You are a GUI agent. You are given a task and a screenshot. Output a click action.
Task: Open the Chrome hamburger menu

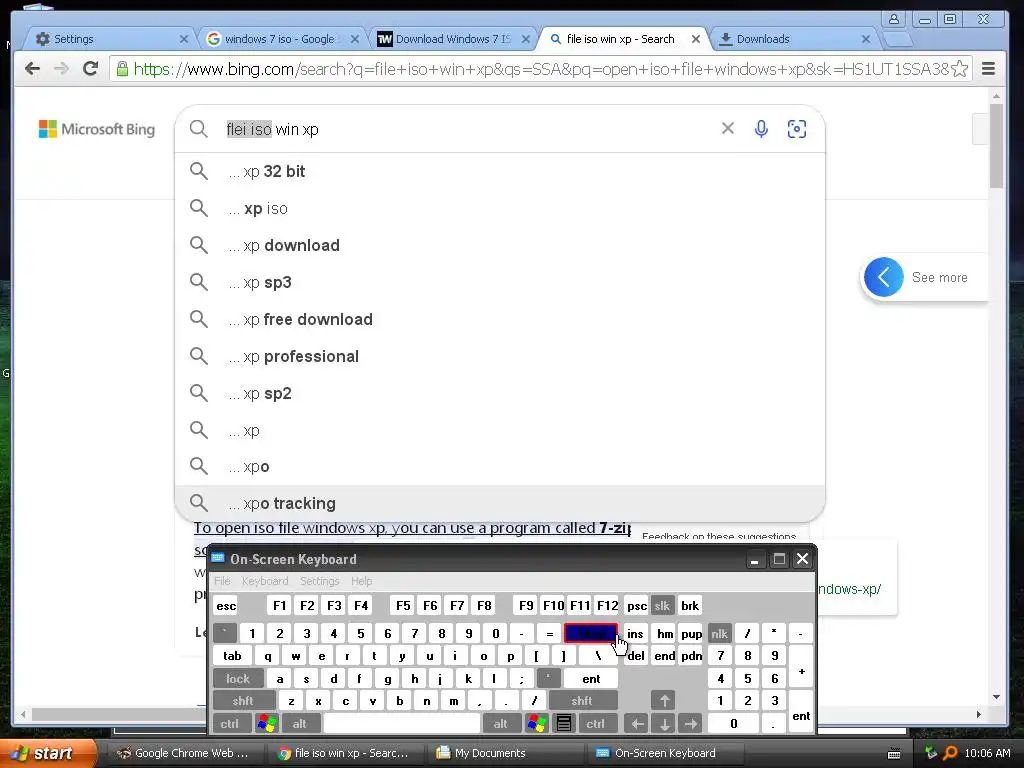(989, 69)
